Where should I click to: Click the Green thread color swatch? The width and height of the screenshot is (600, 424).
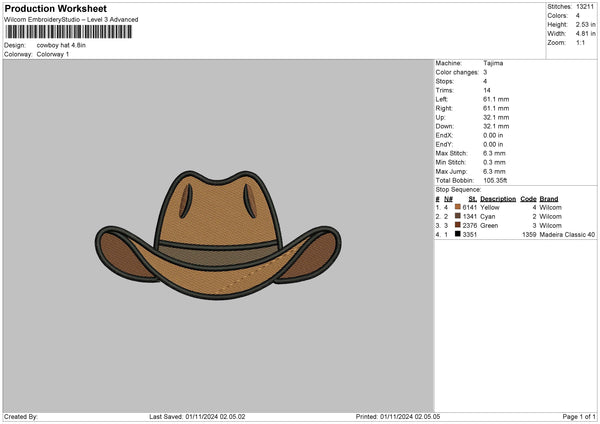point(458,225)
